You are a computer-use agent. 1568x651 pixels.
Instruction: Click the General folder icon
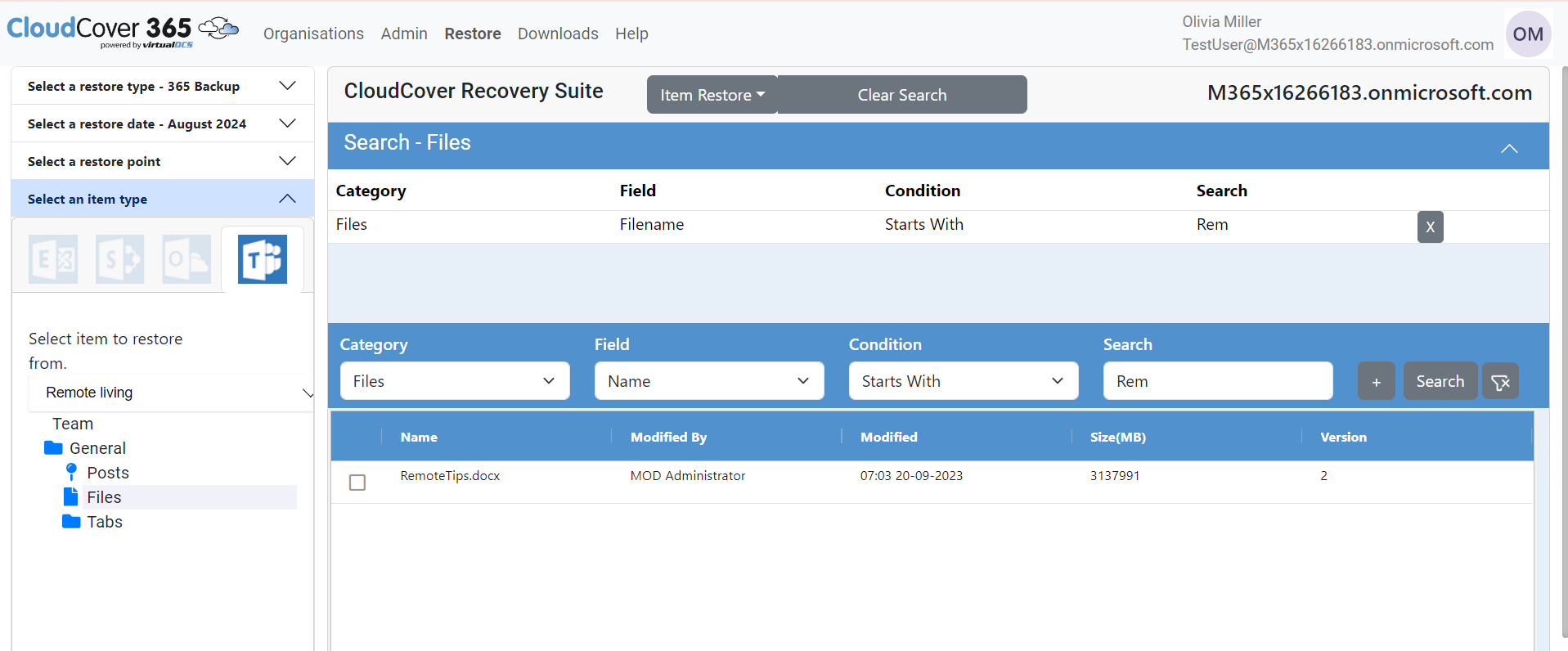(53, 448)
